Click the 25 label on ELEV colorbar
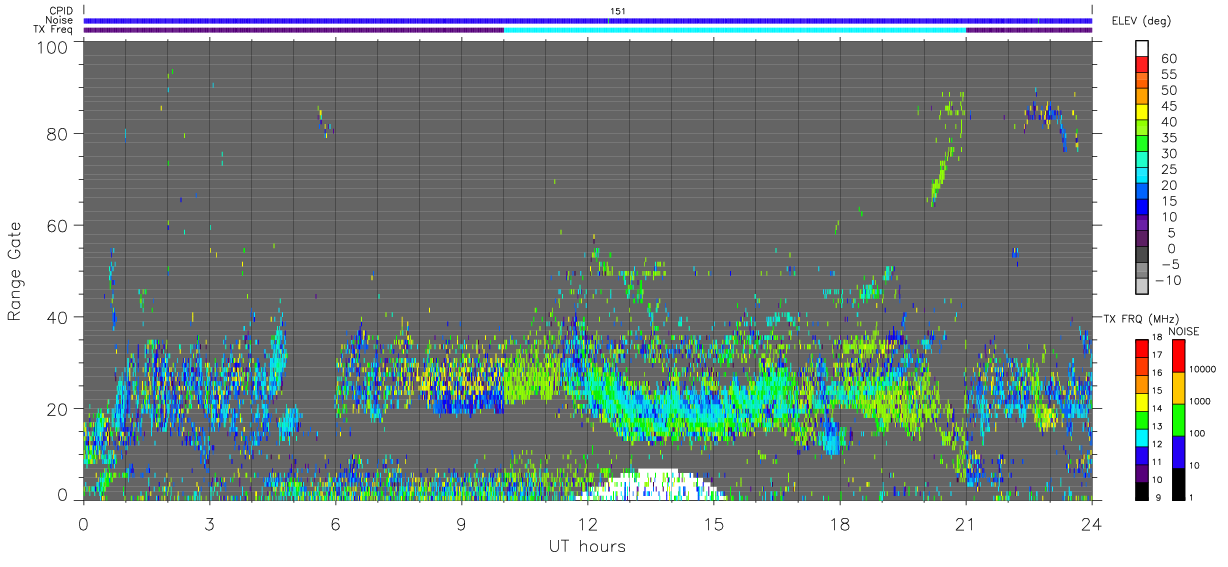The image size is (1228, 567). tap(1169, 170)
